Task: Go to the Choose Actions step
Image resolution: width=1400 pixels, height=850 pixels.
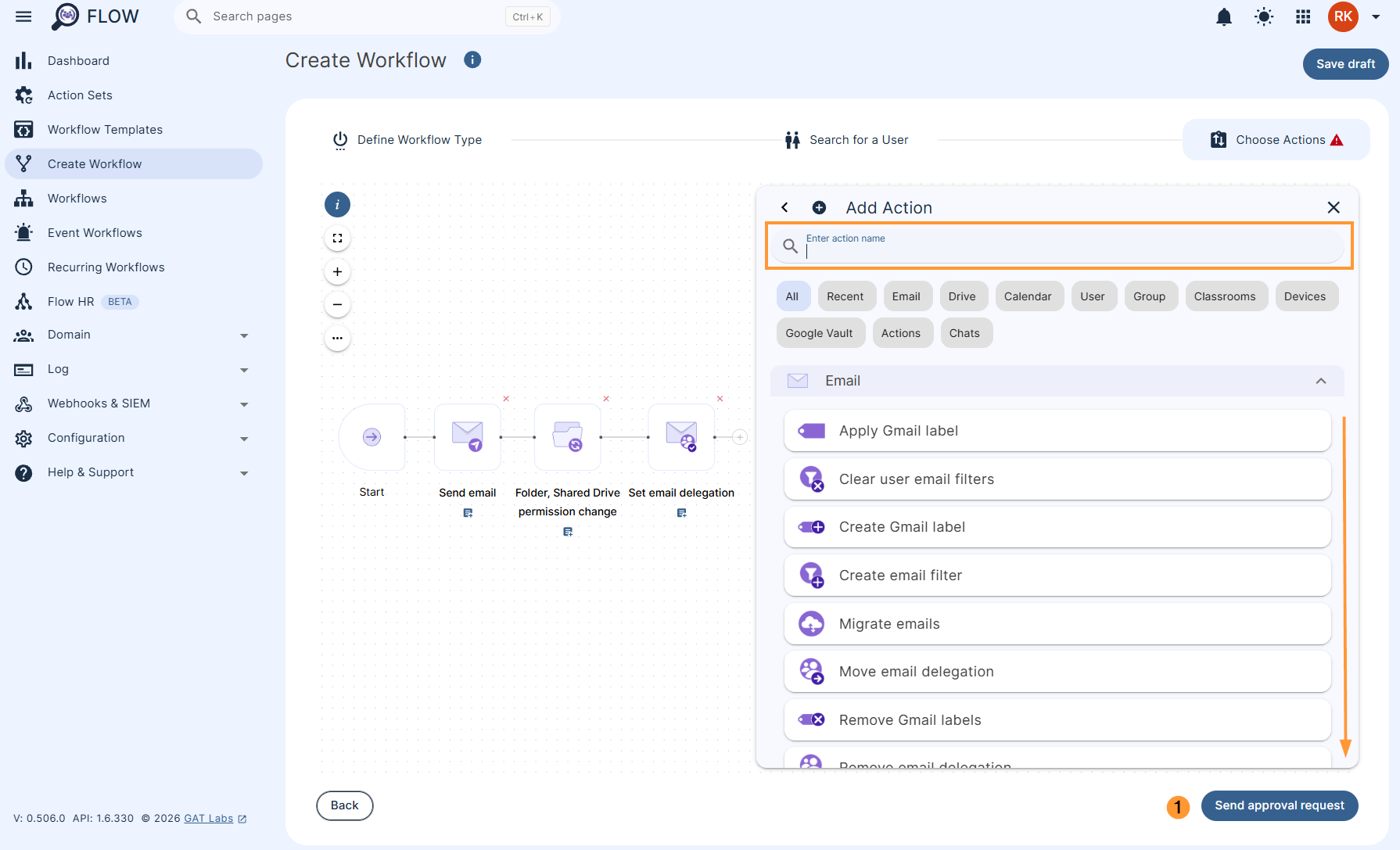Action: coord(1276,140)
